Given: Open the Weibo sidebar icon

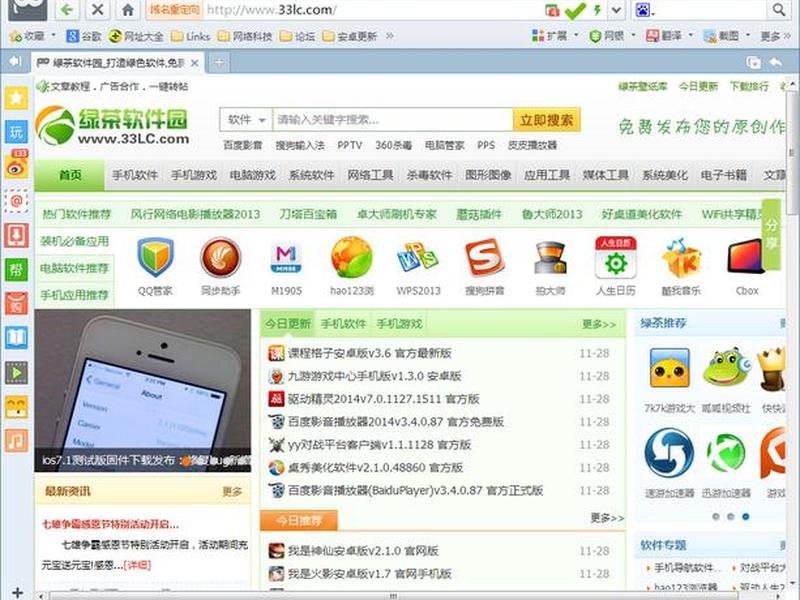Looking at the screenshot, I should coord(16,165).
